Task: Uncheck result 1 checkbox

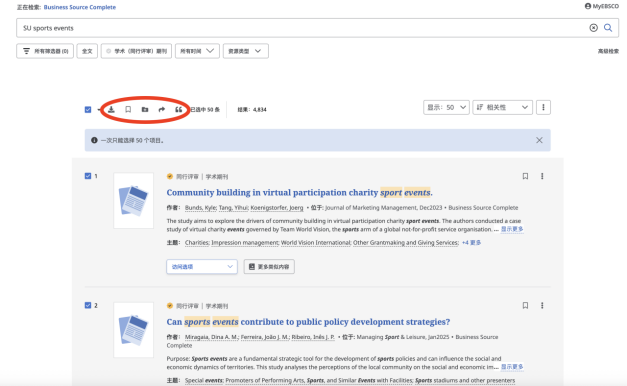Action: [88, 176]
